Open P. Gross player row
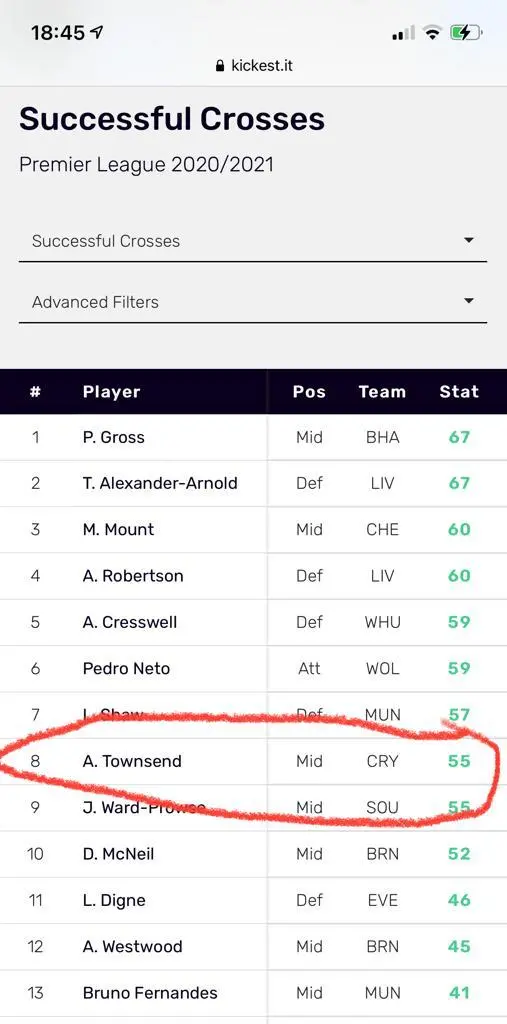 [254, 437]
